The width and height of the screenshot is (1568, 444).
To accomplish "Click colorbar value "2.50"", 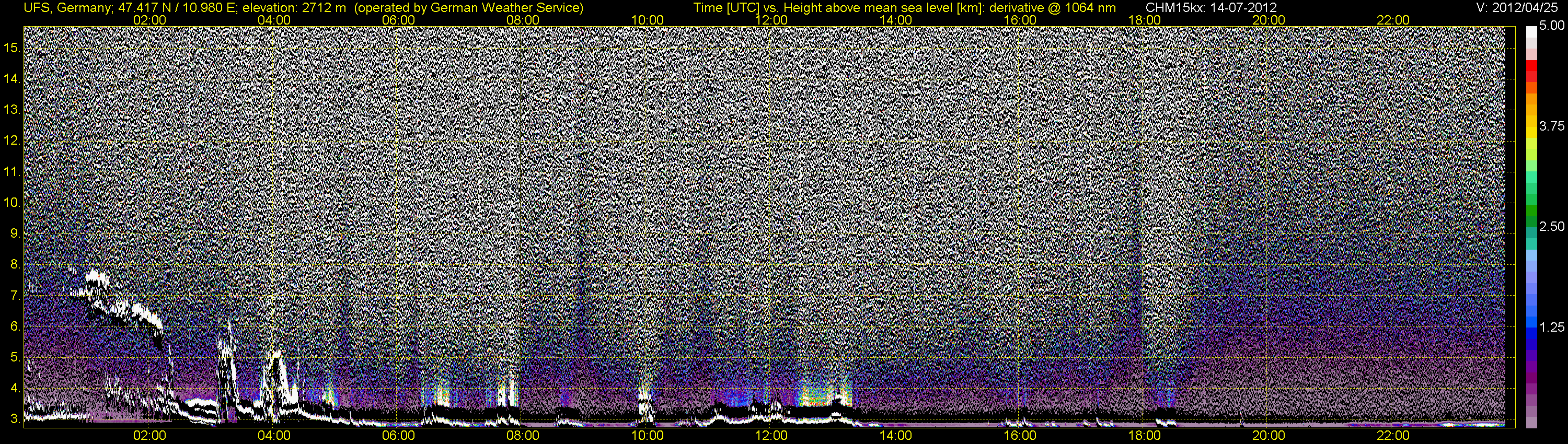I will click(x=1552, y=226).
